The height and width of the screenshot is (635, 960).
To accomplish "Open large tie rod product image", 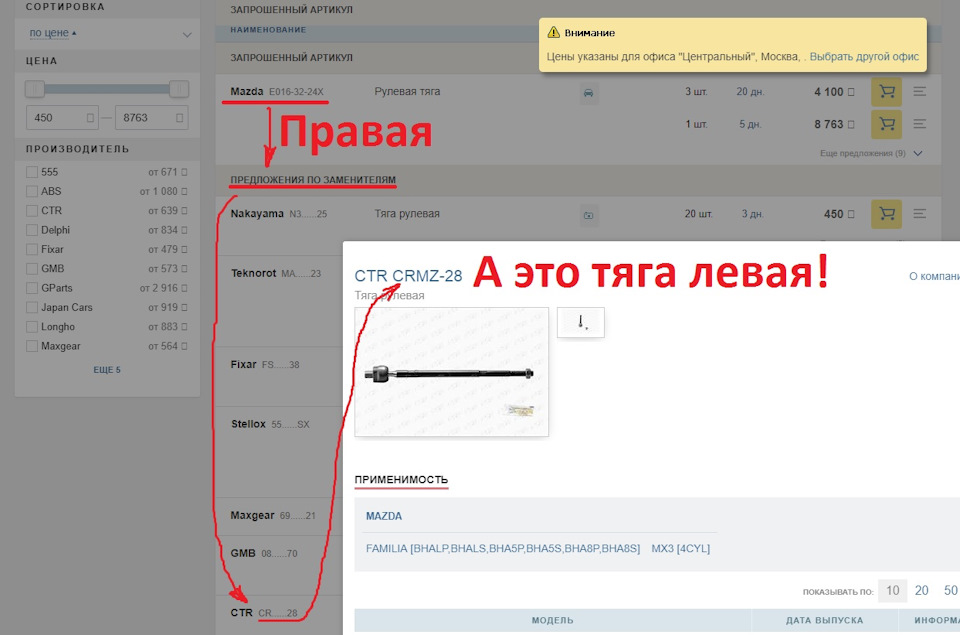I will pyautogui.click(x=452, y=372).
